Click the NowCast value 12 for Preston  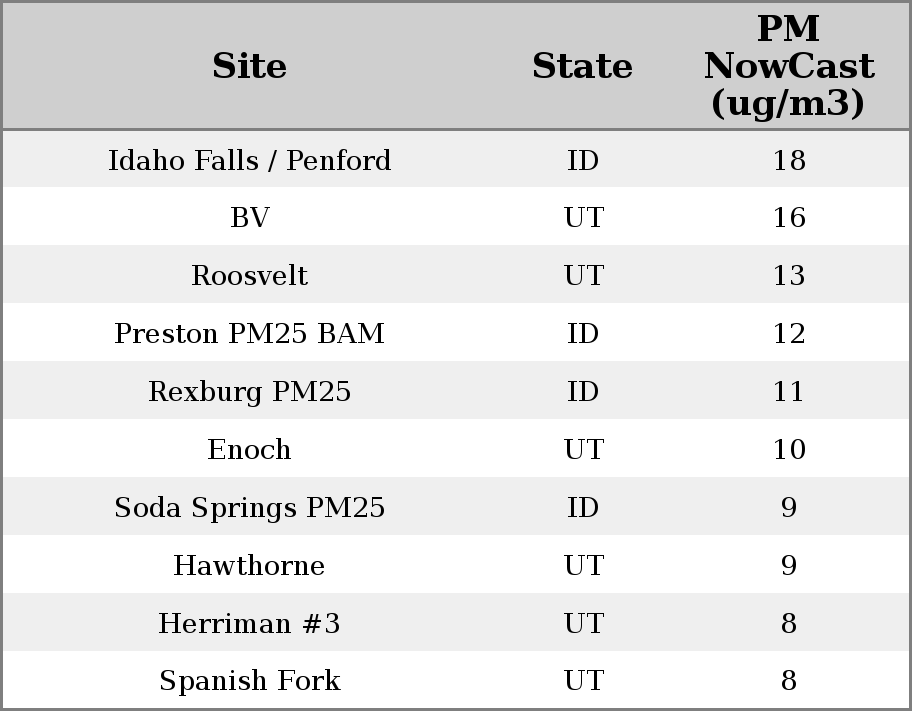coord(788,334)
